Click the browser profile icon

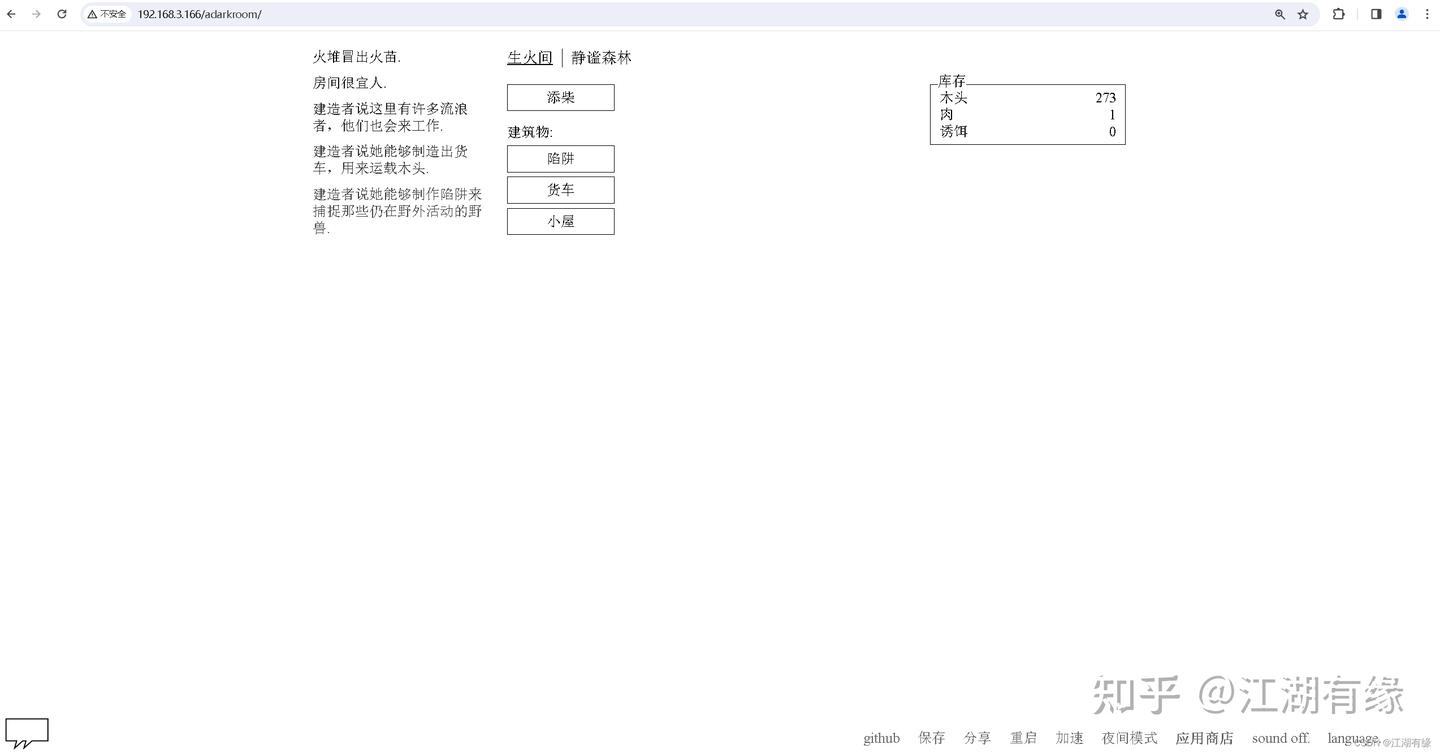point(1401,14)
